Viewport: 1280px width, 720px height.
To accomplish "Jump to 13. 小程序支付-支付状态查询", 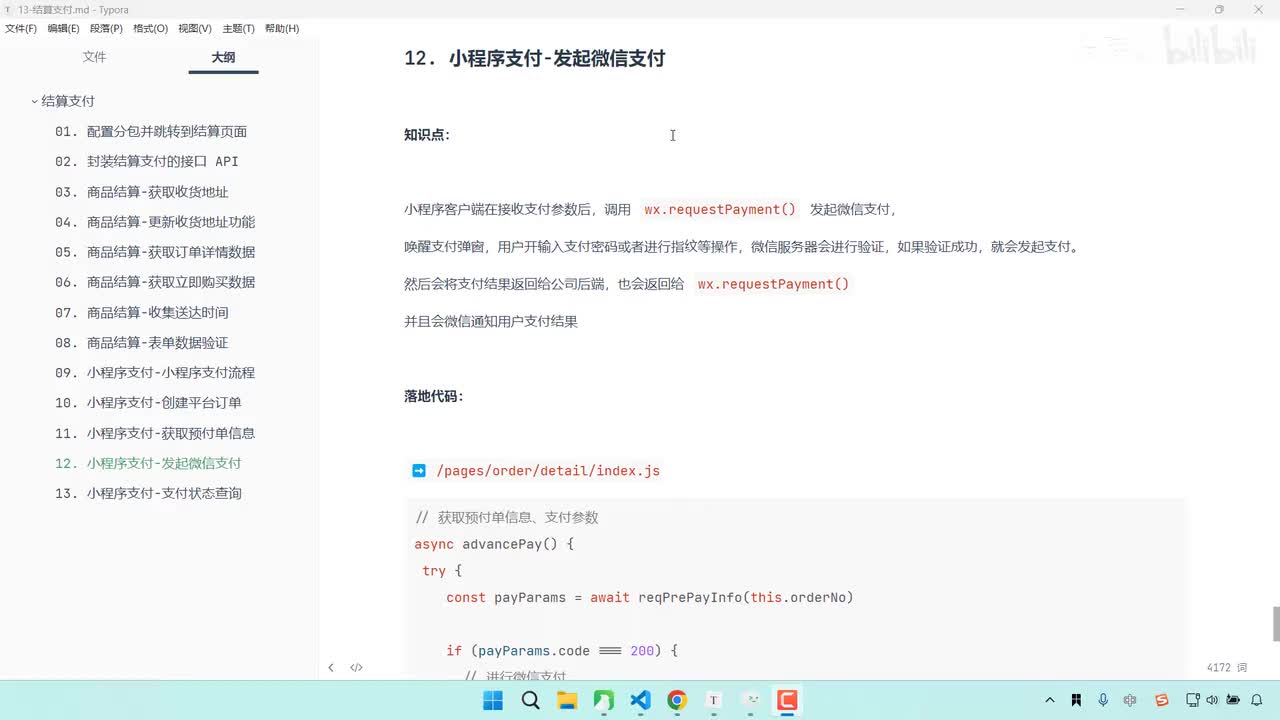I will (148, 493).
